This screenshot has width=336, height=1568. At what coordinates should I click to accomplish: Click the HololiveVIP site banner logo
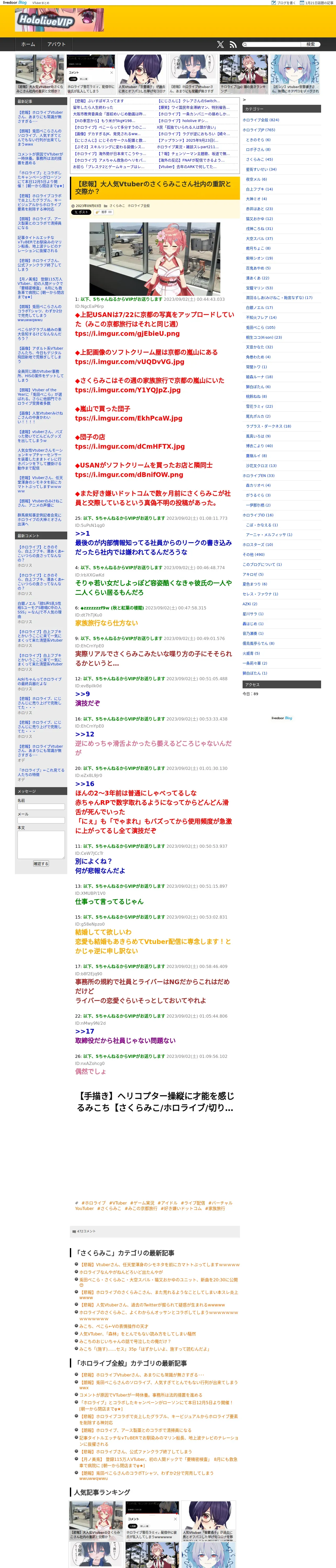coord(60,20)
